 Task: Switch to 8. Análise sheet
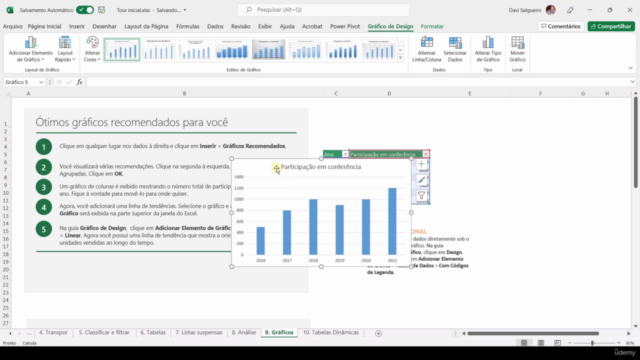[x=244, y=333]
